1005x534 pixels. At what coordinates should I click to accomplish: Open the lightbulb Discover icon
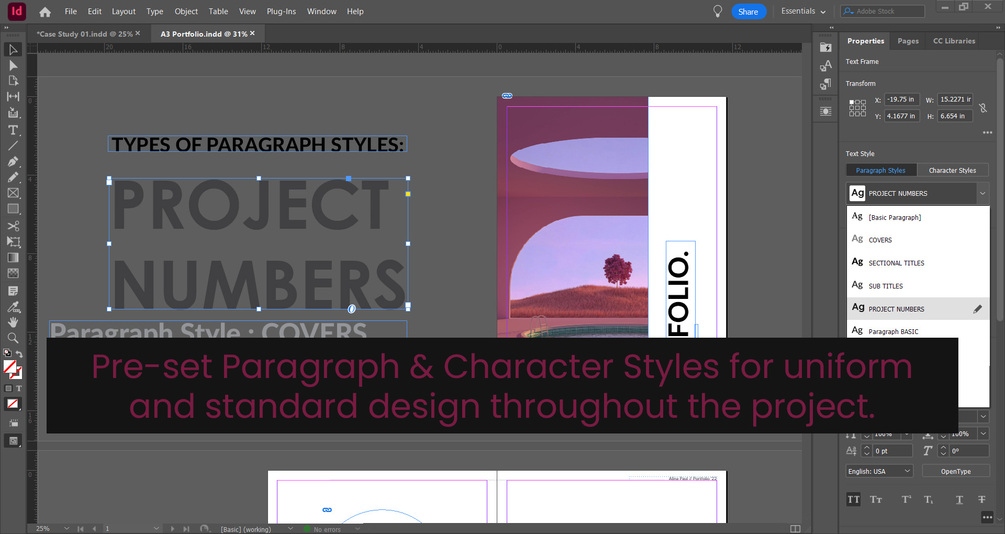point(717,12)
